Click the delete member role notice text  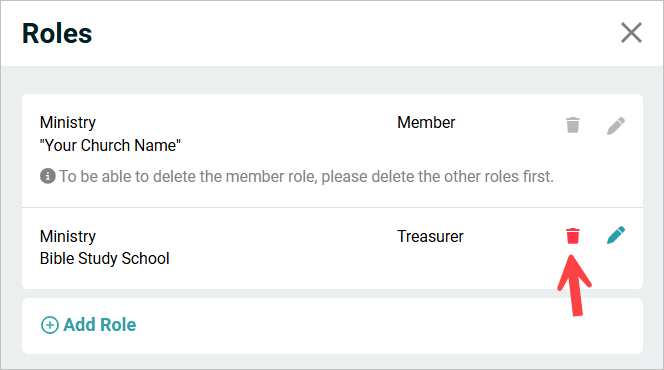click(306, 176)
